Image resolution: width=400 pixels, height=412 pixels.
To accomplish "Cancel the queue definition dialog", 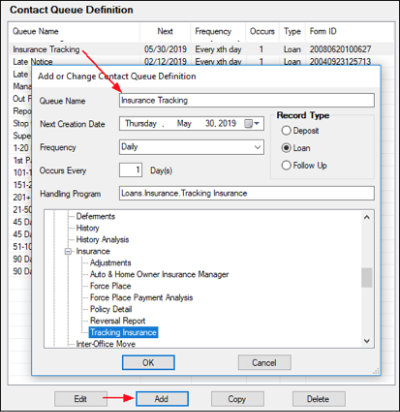I will tap(264, 362).
